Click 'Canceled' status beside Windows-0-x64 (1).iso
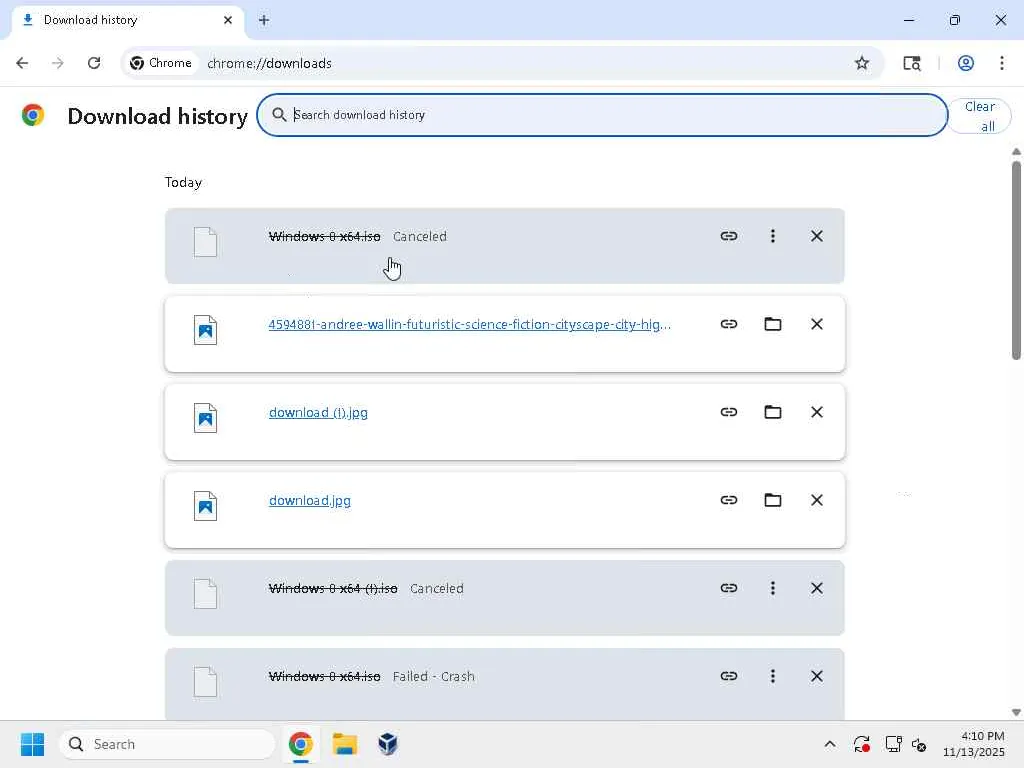Screen dimensions: 1024x768 point(436,588)
